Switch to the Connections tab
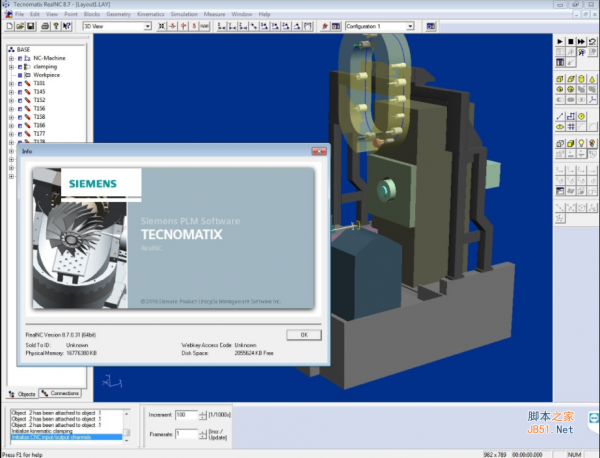Screen dimensions: 600x458 click(x=60, y=393)
